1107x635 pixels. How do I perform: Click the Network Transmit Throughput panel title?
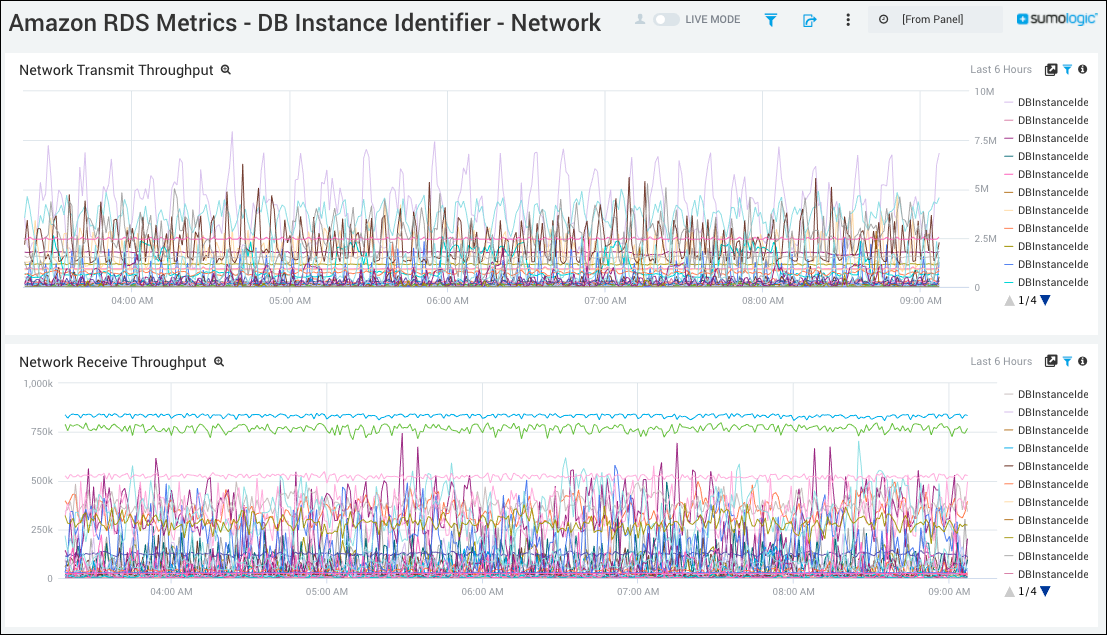[x=116, y=70]
